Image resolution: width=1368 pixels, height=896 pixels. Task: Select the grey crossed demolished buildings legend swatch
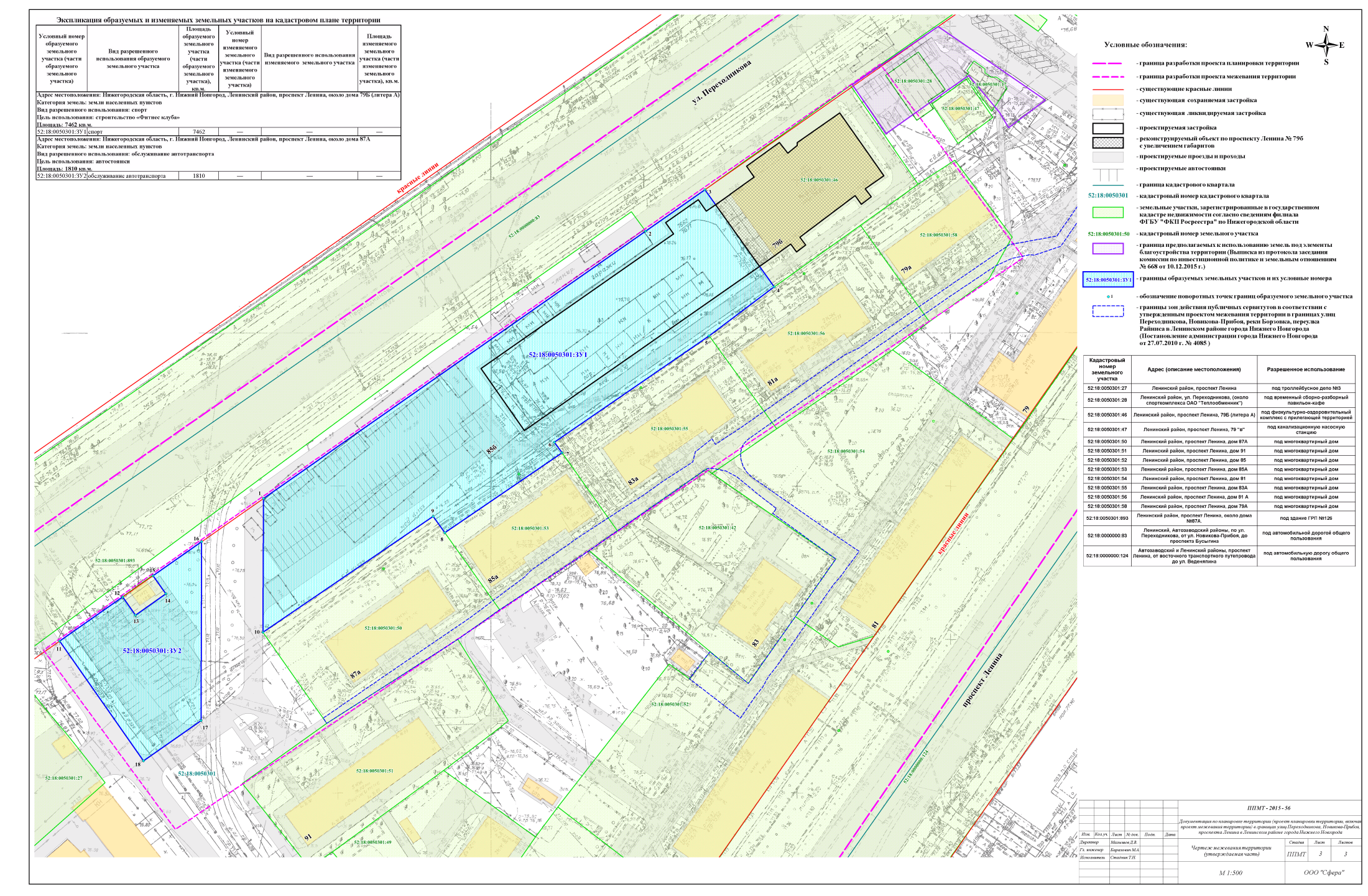(1107, 114)
